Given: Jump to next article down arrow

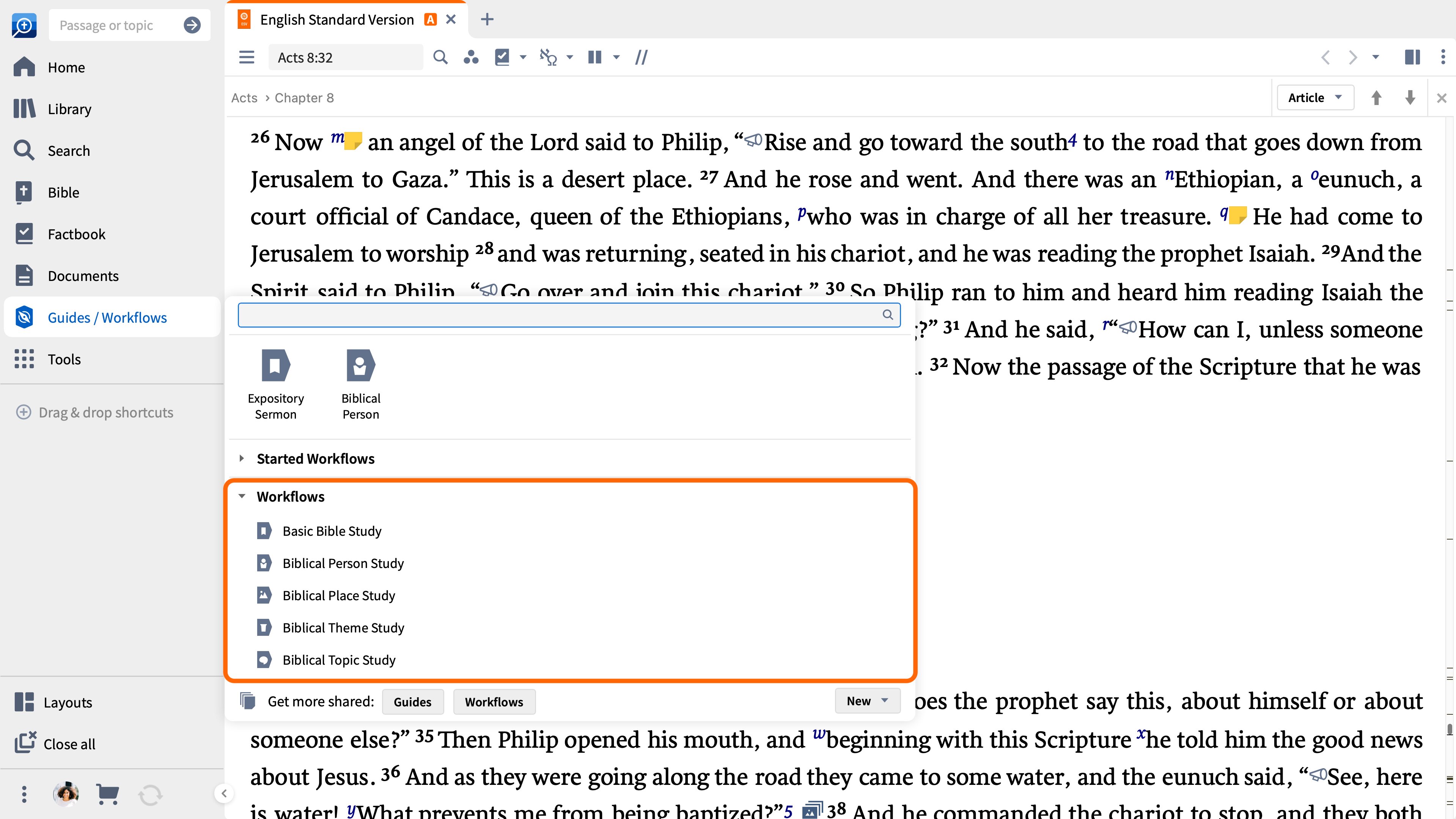Looking at the screenshot, I should (x=1410, y=98).
